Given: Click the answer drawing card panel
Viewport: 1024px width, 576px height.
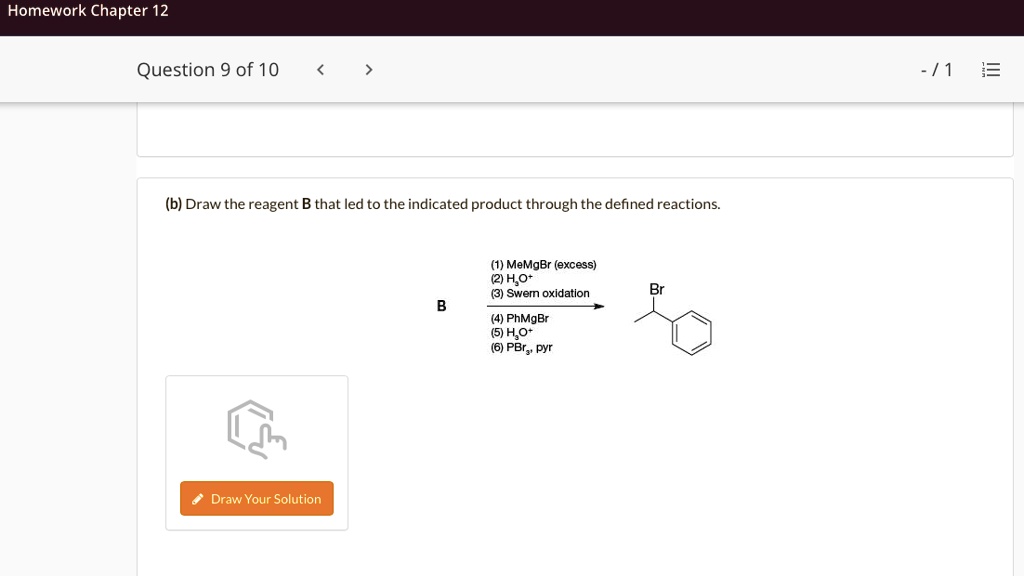Looking at the screenshot, I should tap(256, 452).
